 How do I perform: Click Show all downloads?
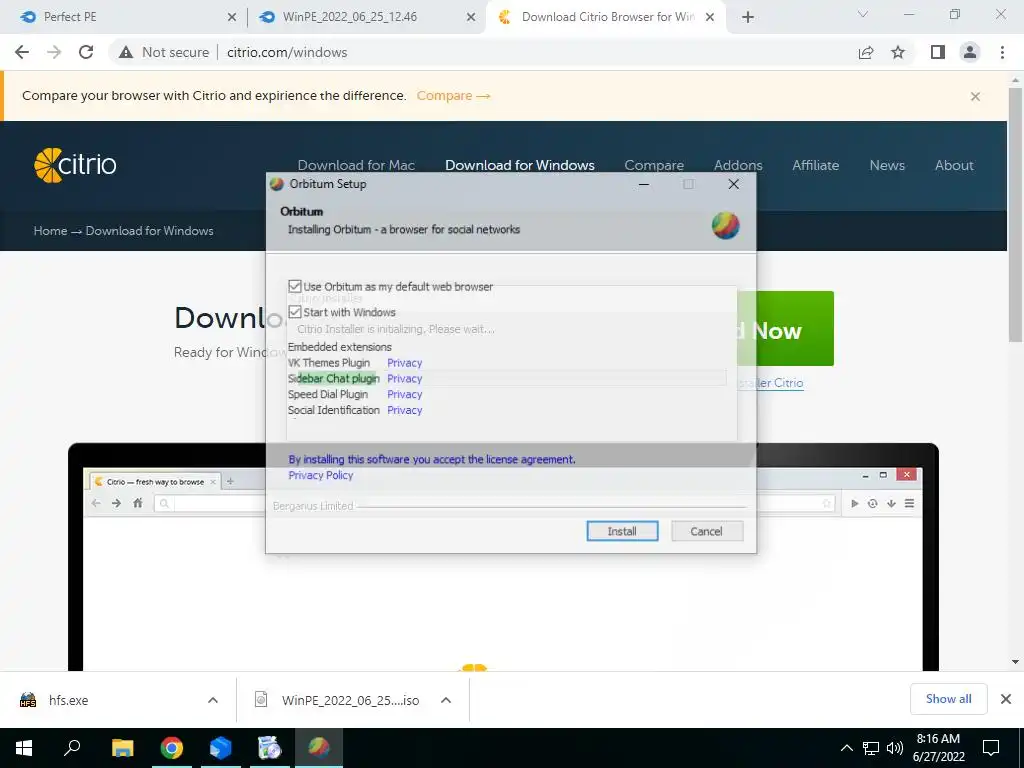coord(948,699)
